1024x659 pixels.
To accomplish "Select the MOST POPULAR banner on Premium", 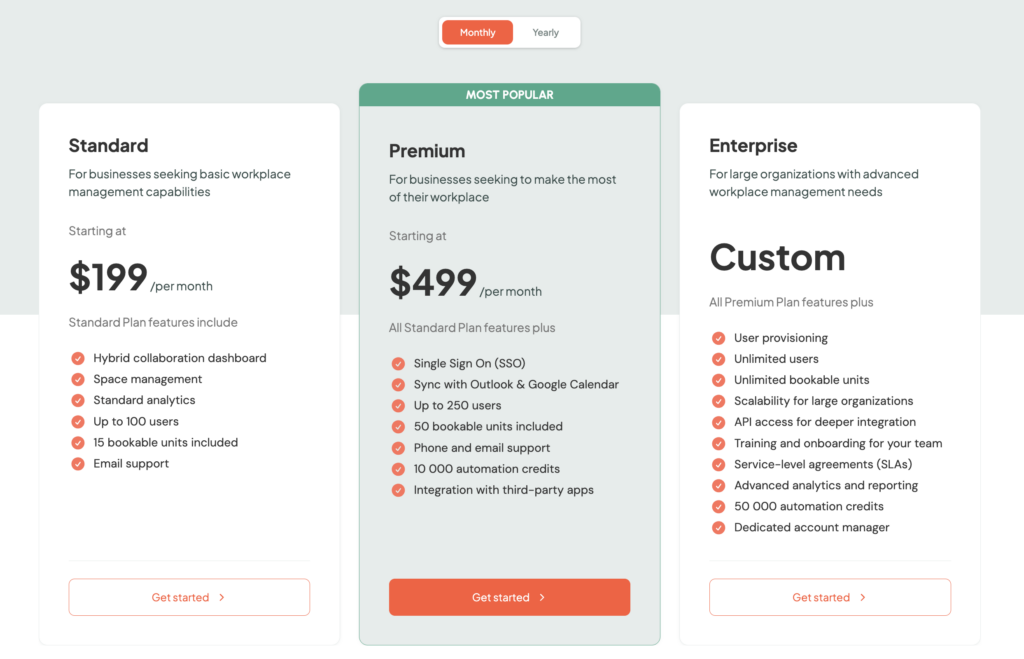I will (x=509, y=94).
